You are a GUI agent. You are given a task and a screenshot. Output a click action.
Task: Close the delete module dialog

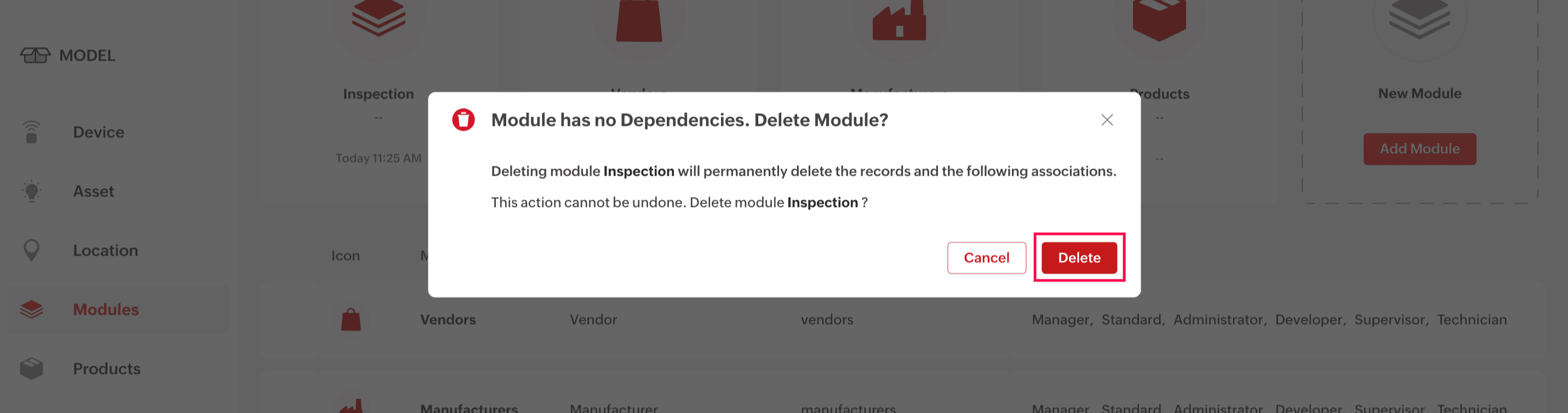point(1107,120)
